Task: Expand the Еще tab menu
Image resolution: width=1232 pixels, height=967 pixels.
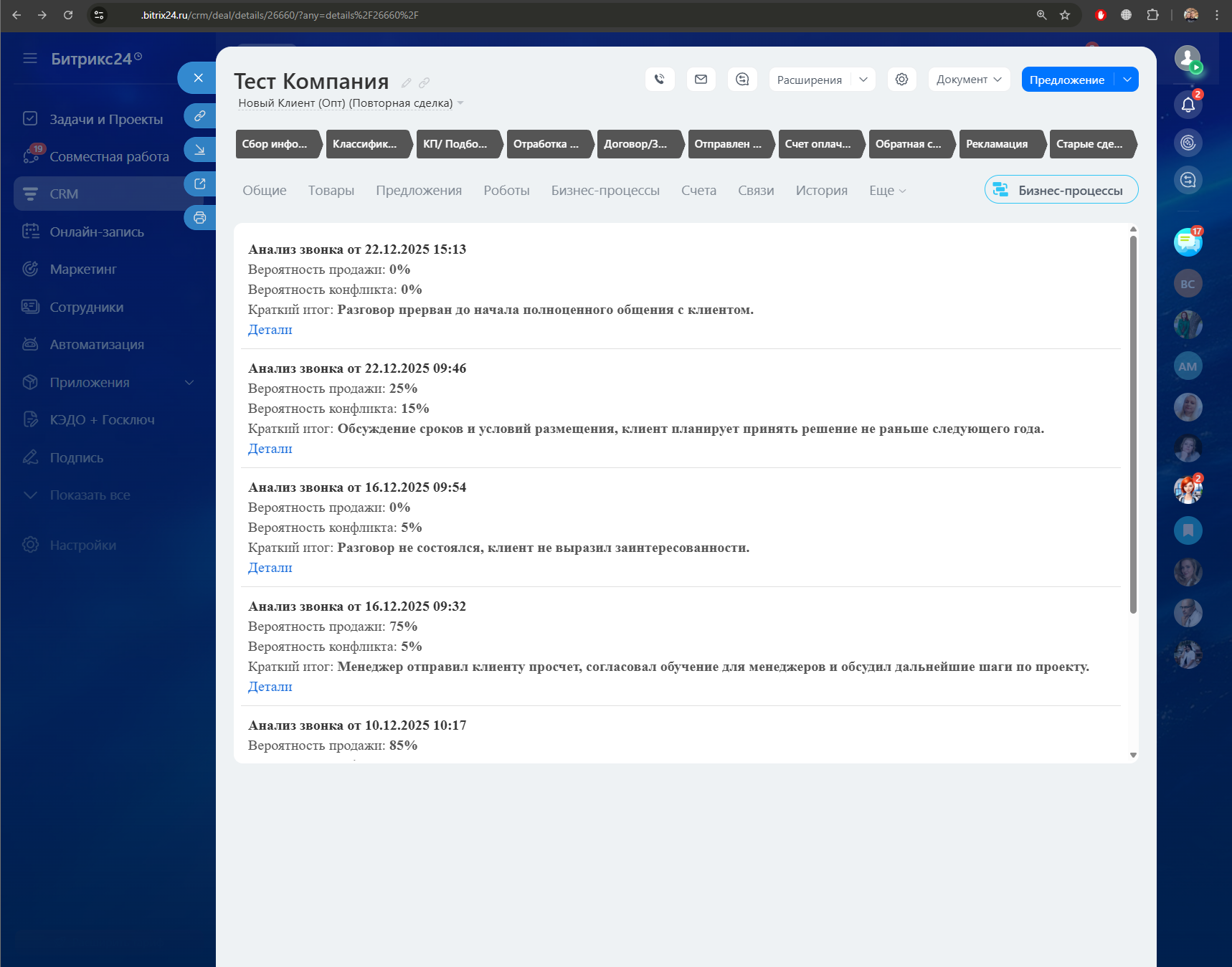Action: (x=887, y=191)
